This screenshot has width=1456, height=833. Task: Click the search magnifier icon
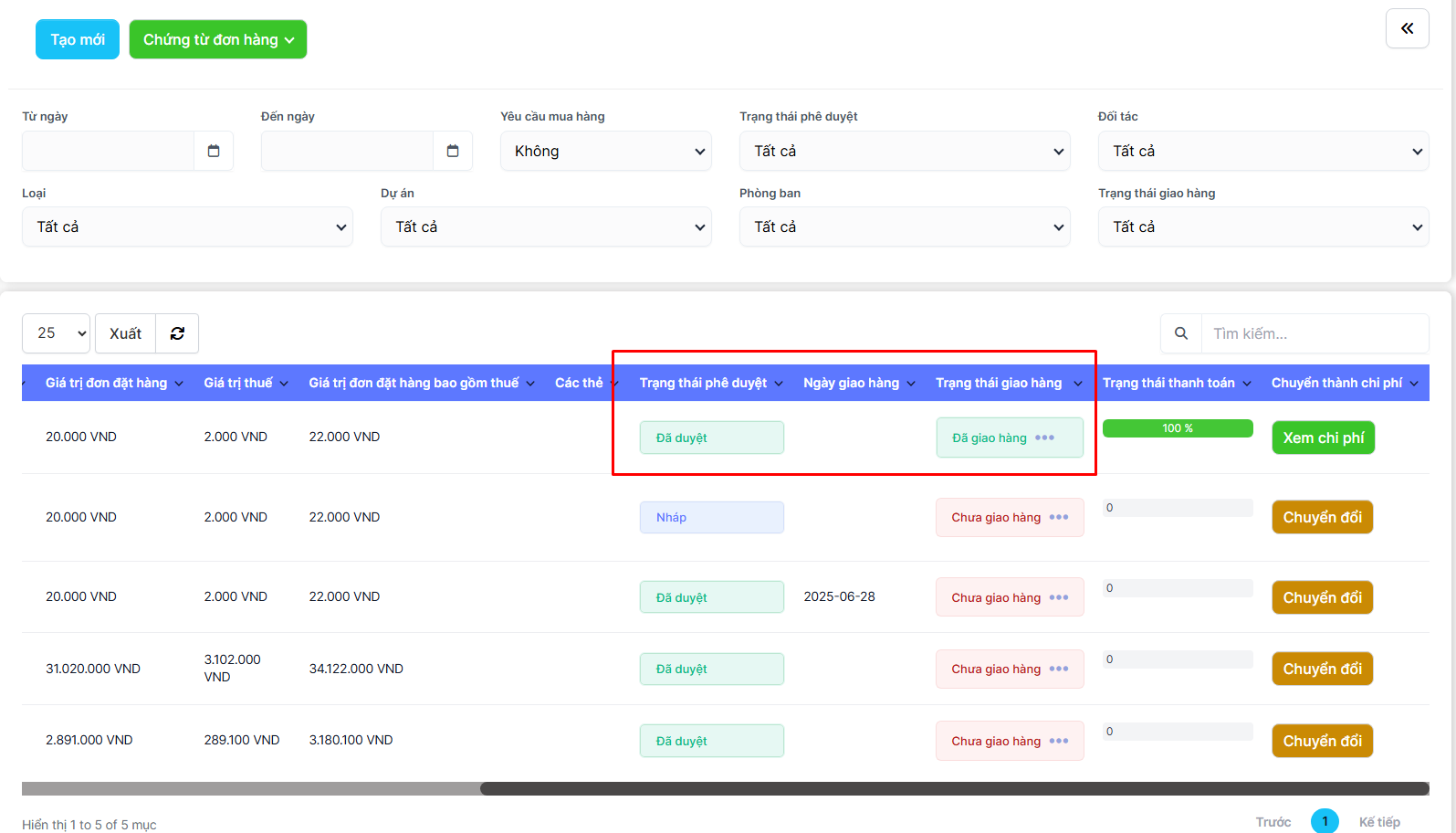click(x=1181, y=333)
